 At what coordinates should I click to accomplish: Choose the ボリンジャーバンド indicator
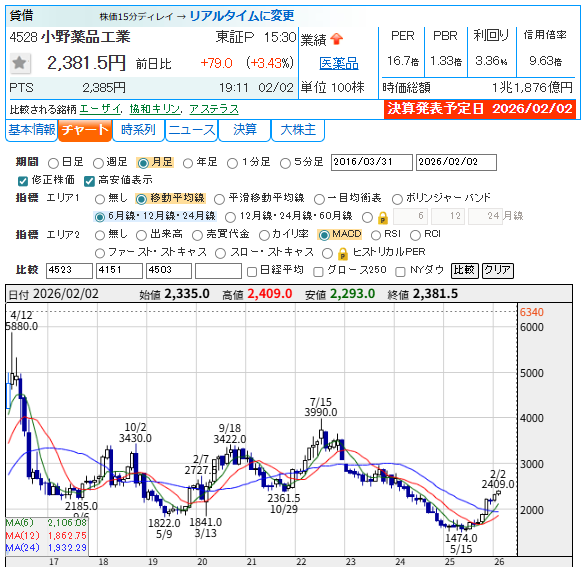click(x=397, y=199)
